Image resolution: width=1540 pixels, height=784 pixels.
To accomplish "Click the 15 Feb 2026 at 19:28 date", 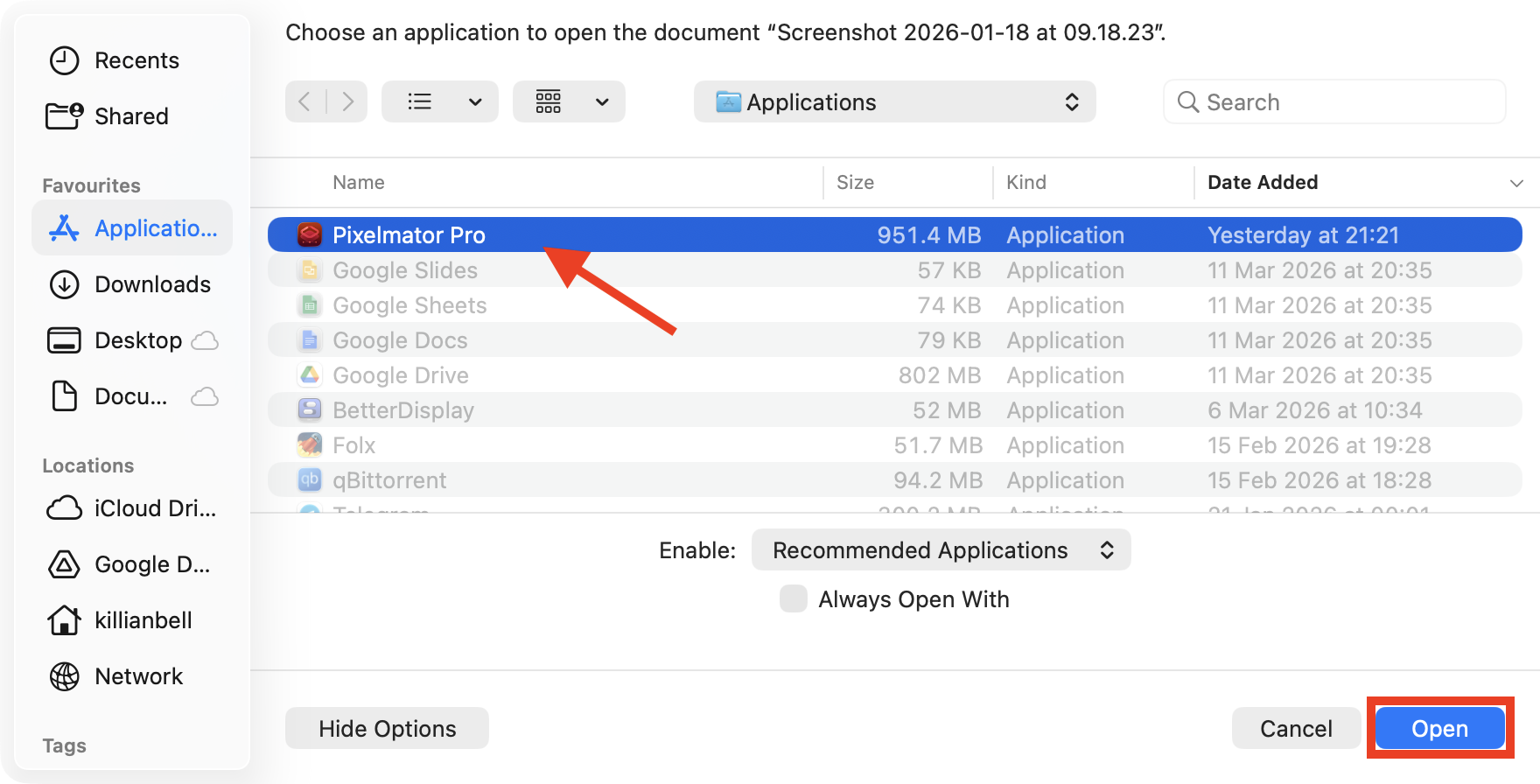I will [1319, 444].
